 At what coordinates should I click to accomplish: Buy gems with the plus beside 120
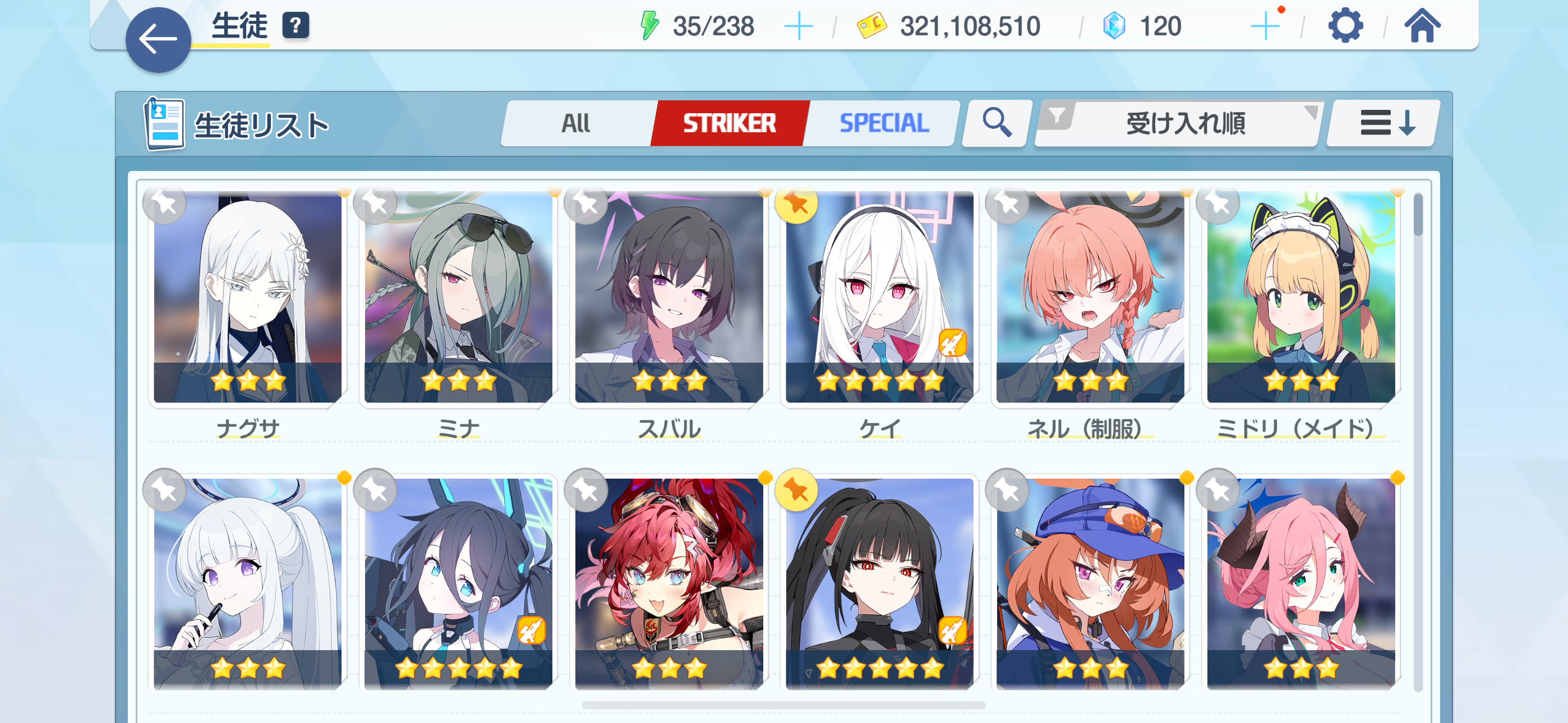(x=1266, y=26)
